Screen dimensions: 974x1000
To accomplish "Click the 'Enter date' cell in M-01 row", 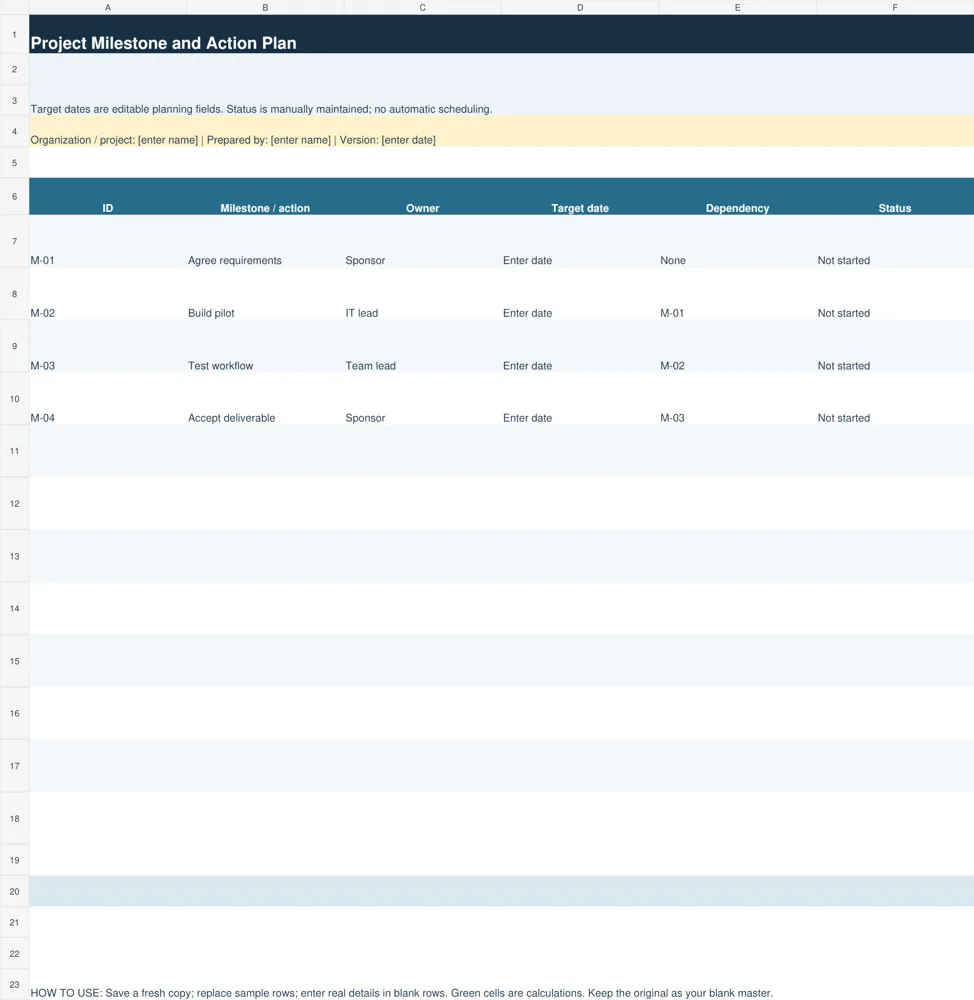I will tap(580, 242).
